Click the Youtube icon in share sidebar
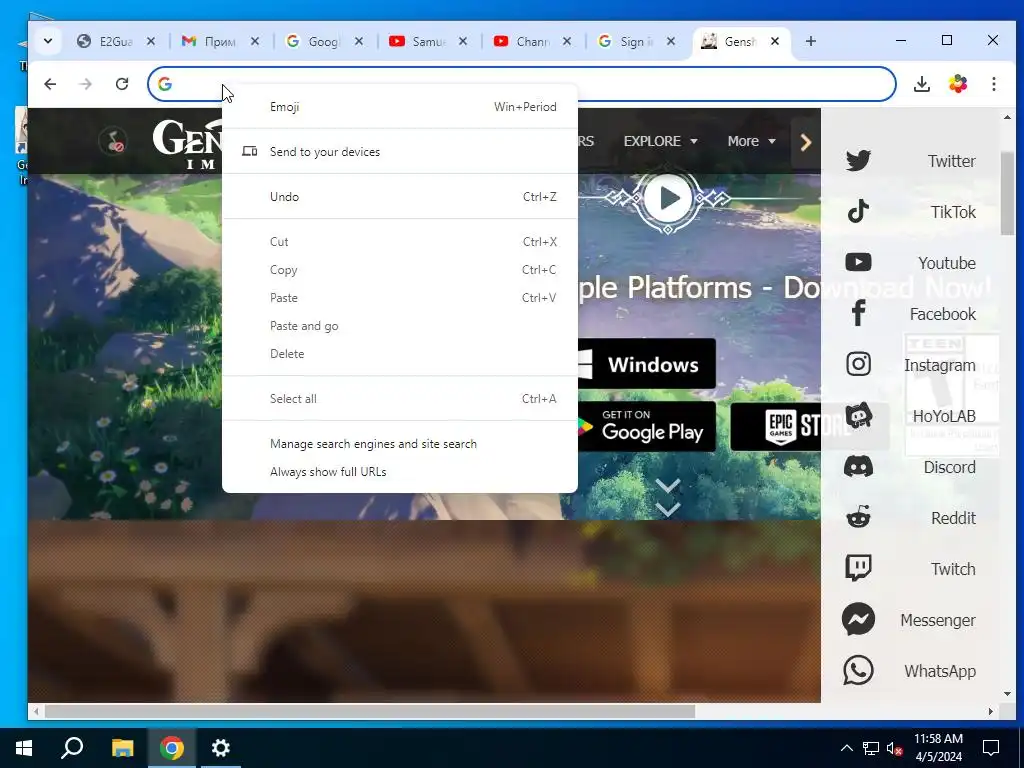 tap(858, 263)
